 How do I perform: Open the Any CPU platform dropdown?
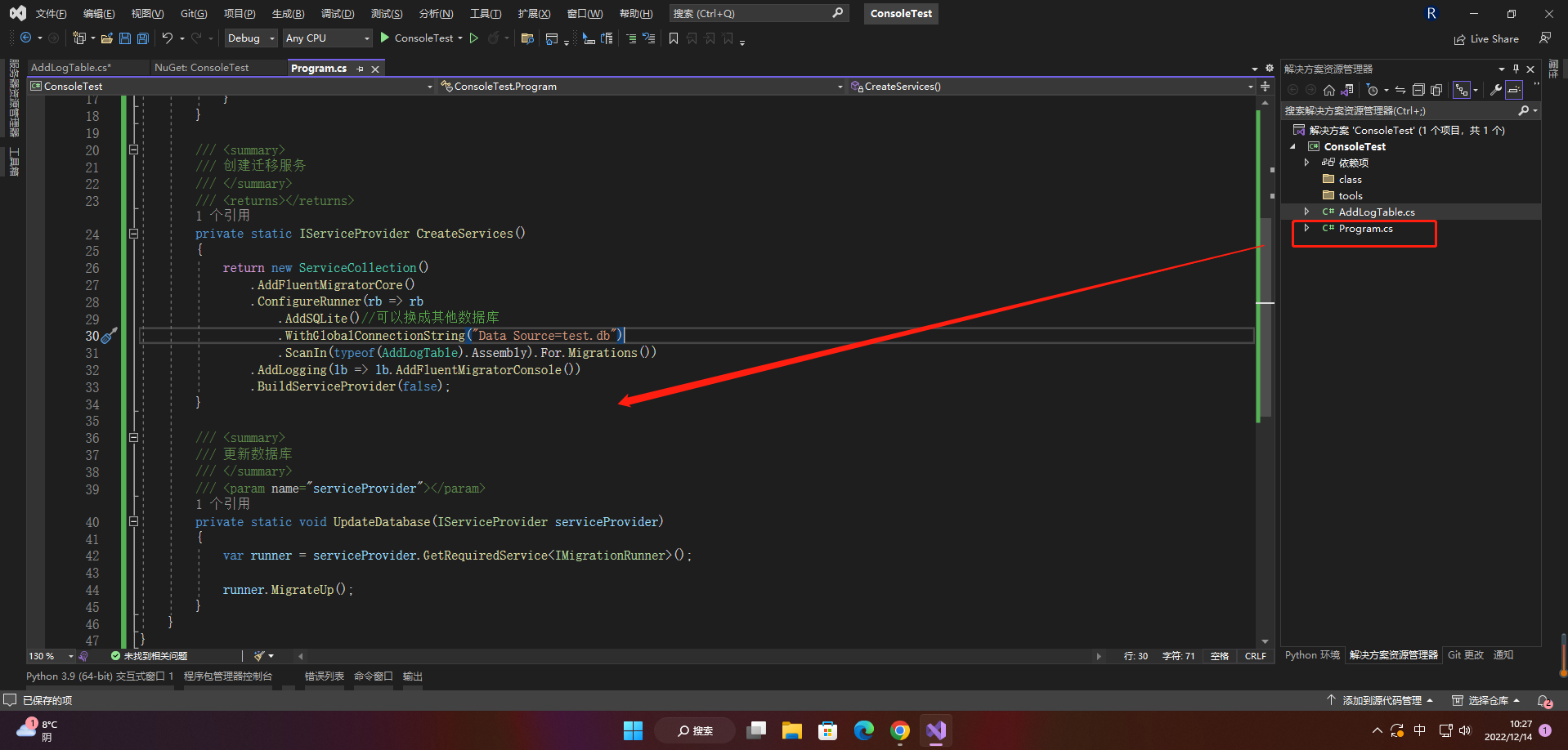pos(328,38)
